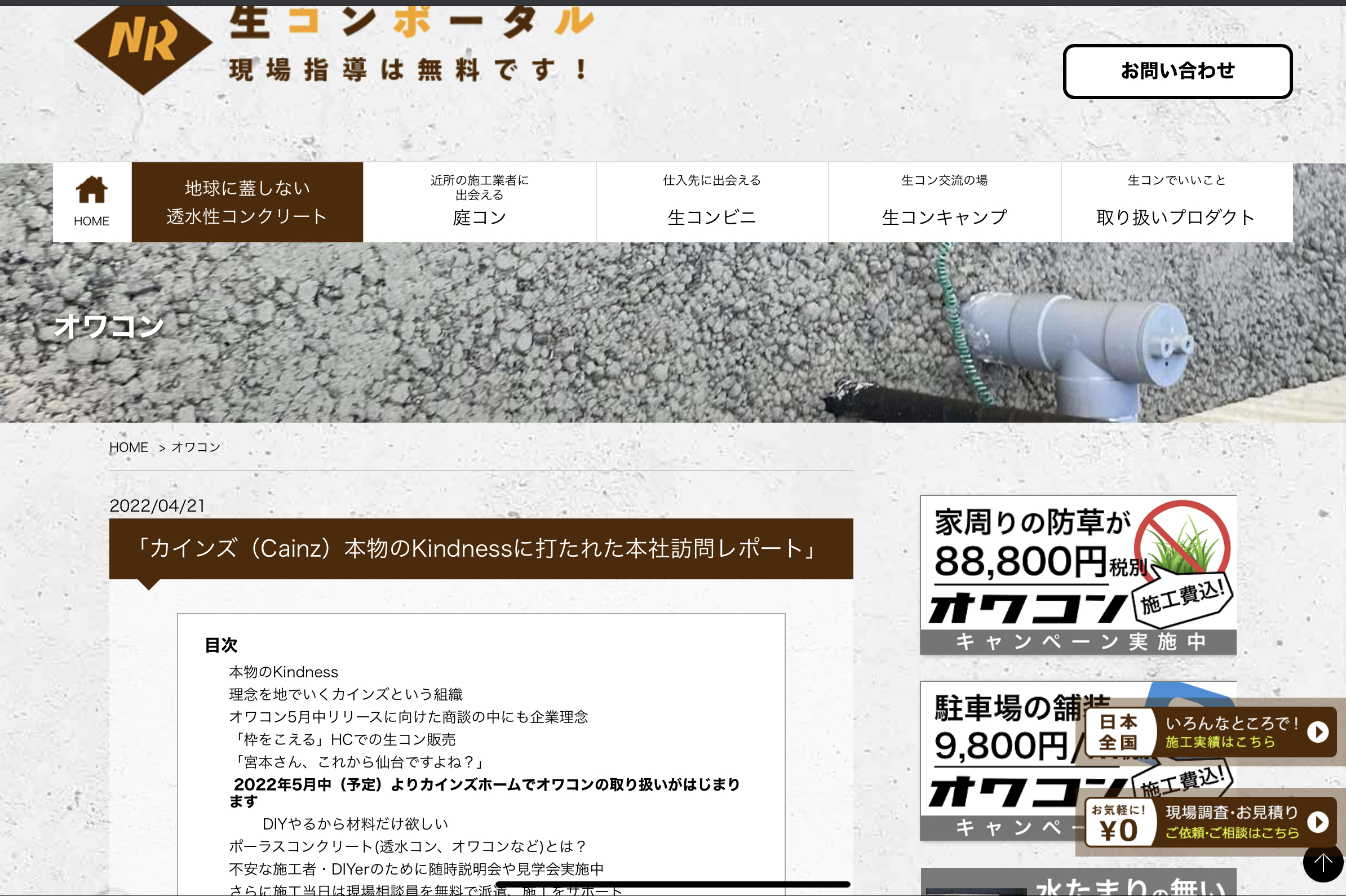
Task: Open 取り扱いプロダクト menu item
Action: pyautogui.click(x=1177, y=202)
